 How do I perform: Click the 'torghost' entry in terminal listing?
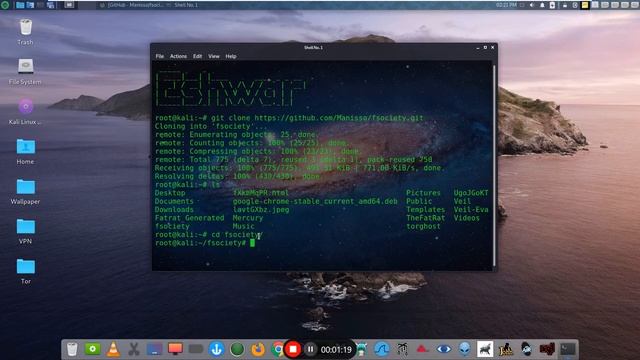[x=423, y=226]
